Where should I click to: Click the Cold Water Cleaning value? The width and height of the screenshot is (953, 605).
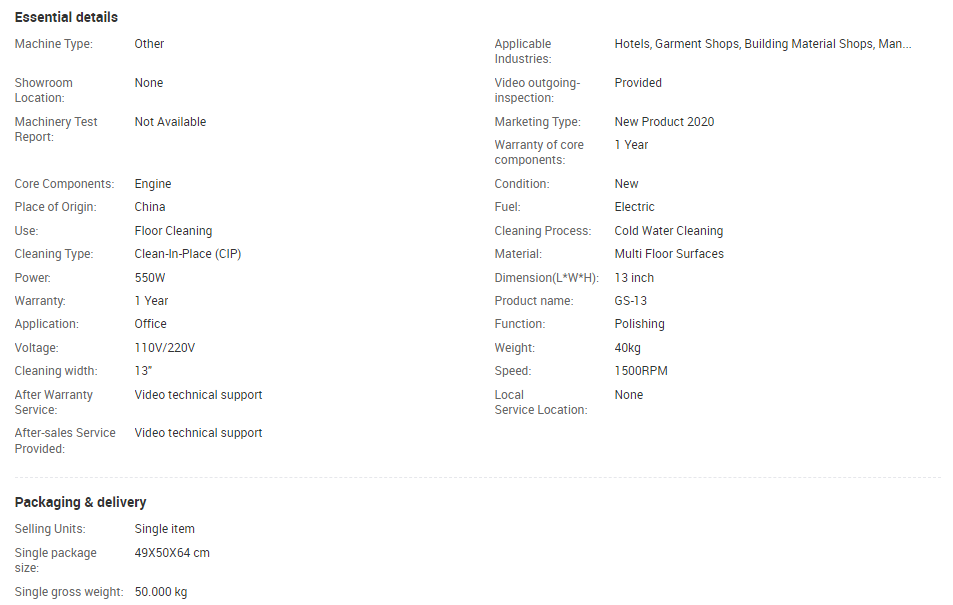coord(669,231)
